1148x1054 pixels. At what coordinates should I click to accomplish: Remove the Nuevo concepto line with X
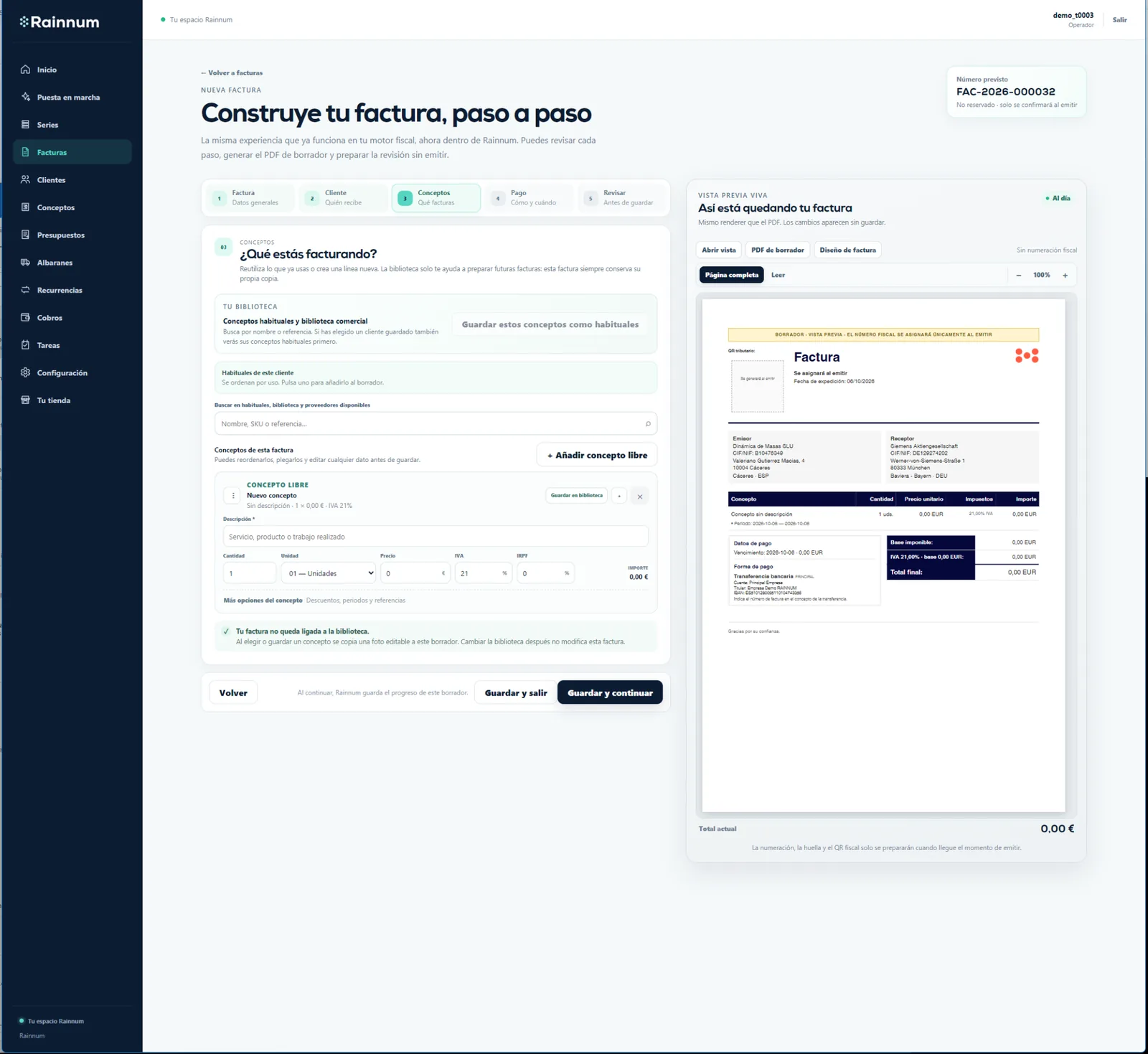(640, 497)
